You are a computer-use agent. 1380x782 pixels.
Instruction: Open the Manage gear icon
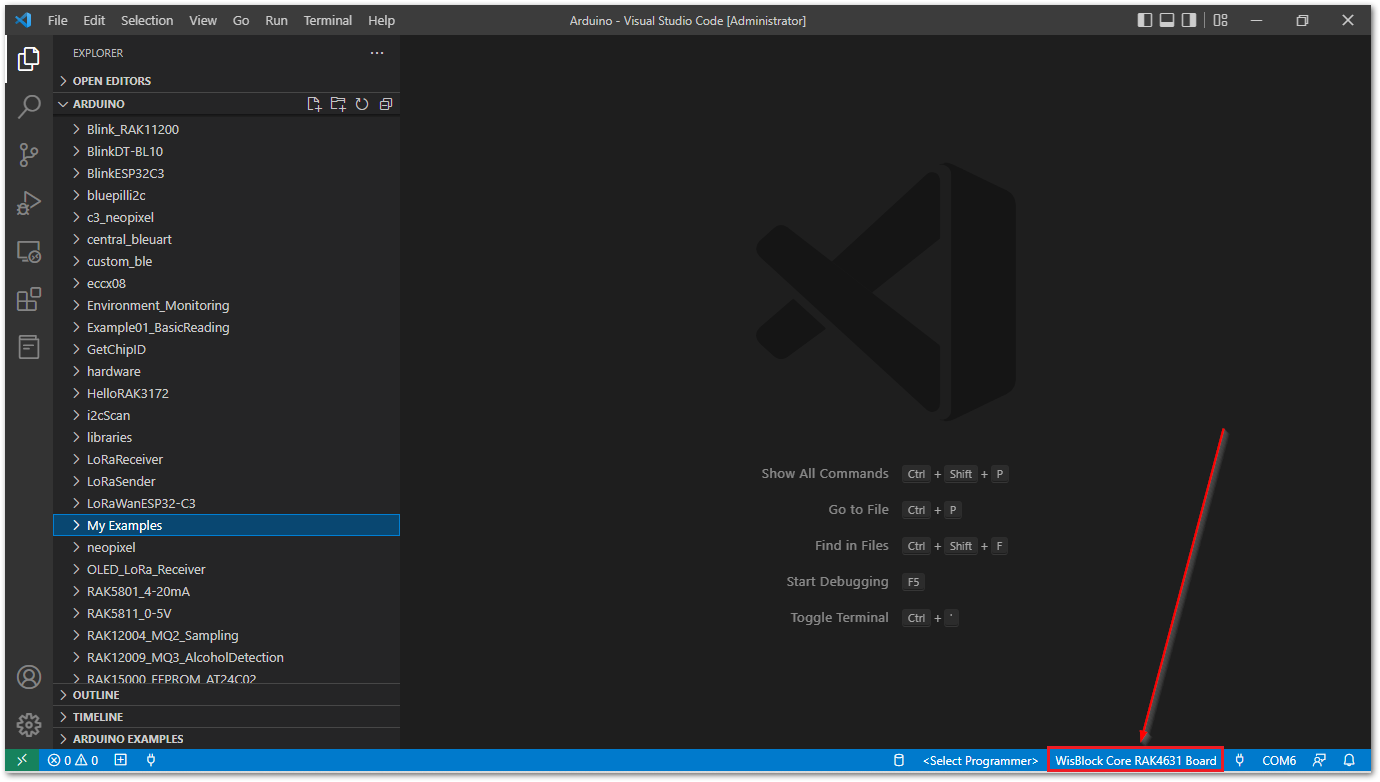[29, 725]
